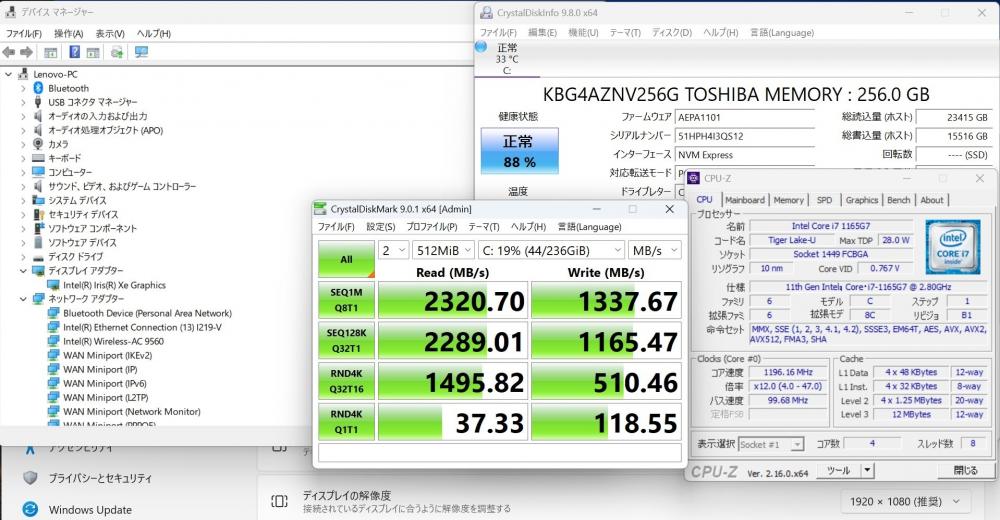Click the CrystalDiskMark title bar app icon
Screen dimensions: 1000x520
coord(320,209)
